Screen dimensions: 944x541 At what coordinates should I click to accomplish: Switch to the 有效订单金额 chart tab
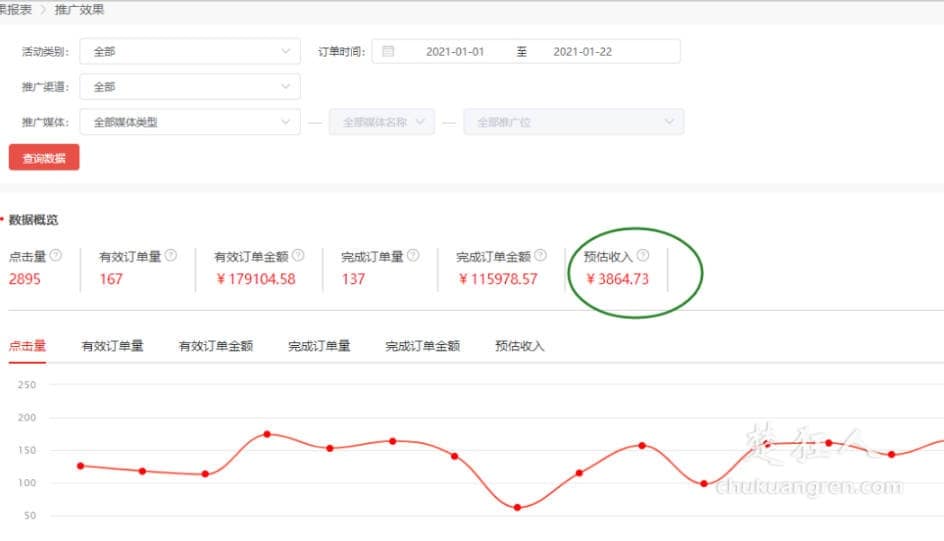216,346
